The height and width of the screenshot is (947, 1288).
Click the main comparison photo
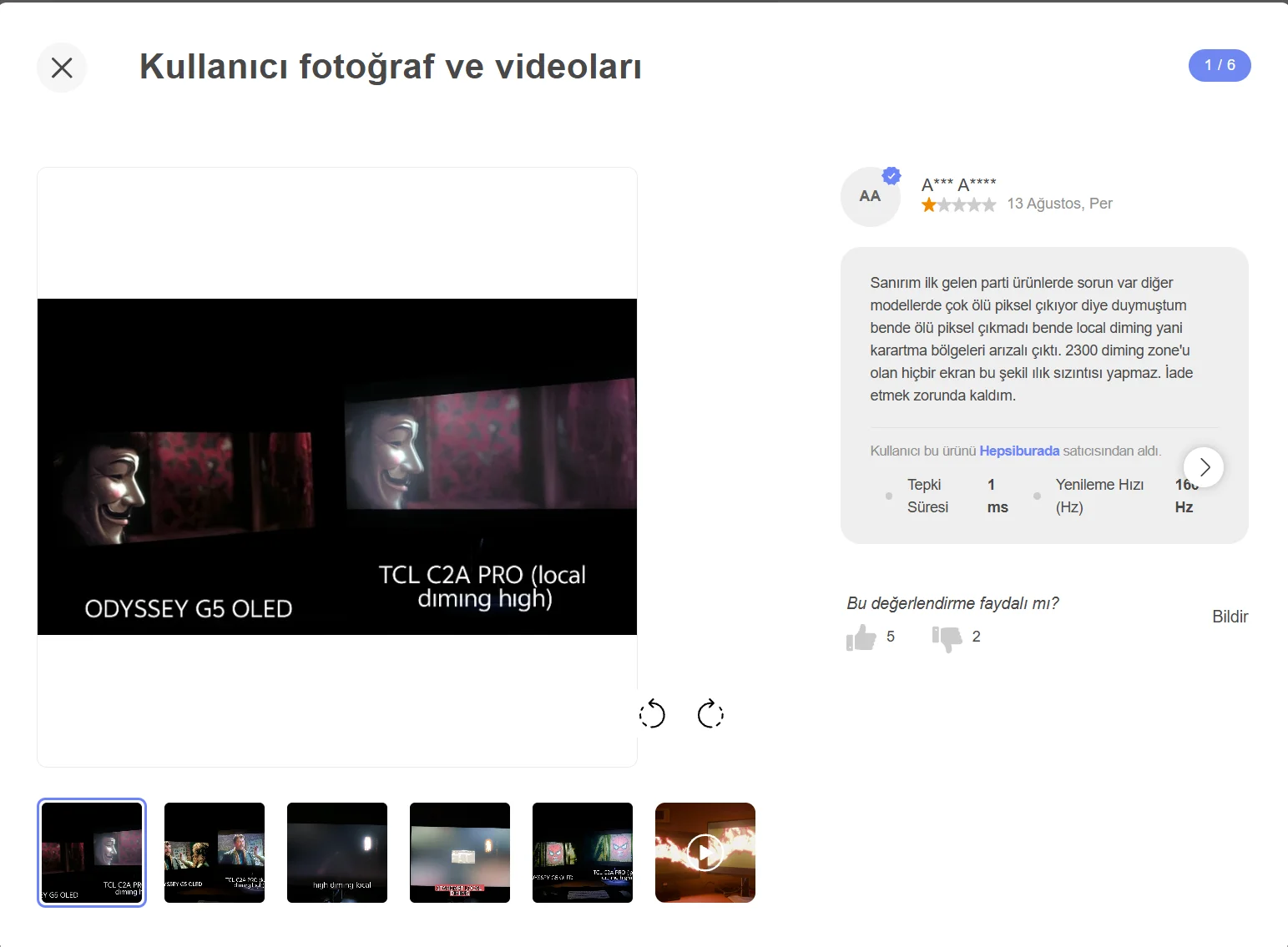337,466
